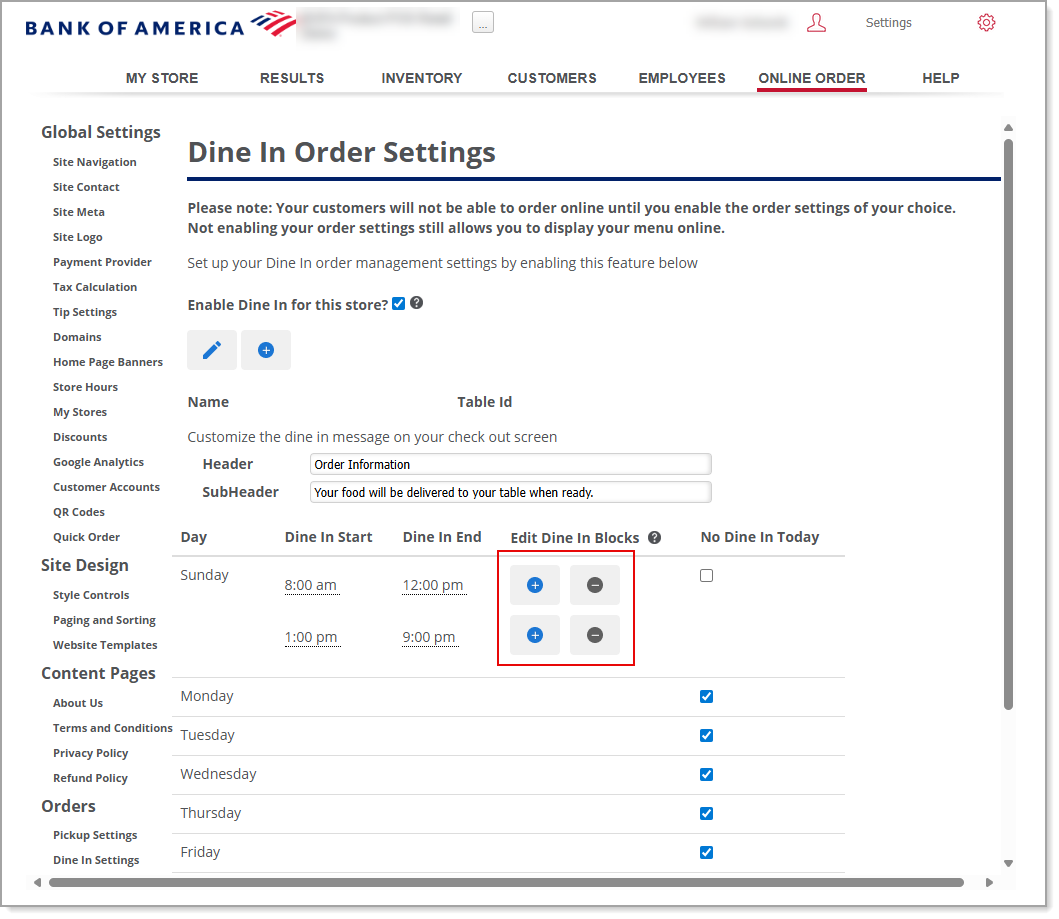Click the Bank of America logo
Image resolution: width=1059 pixels, height=919 pixels.
coord(160,24)
